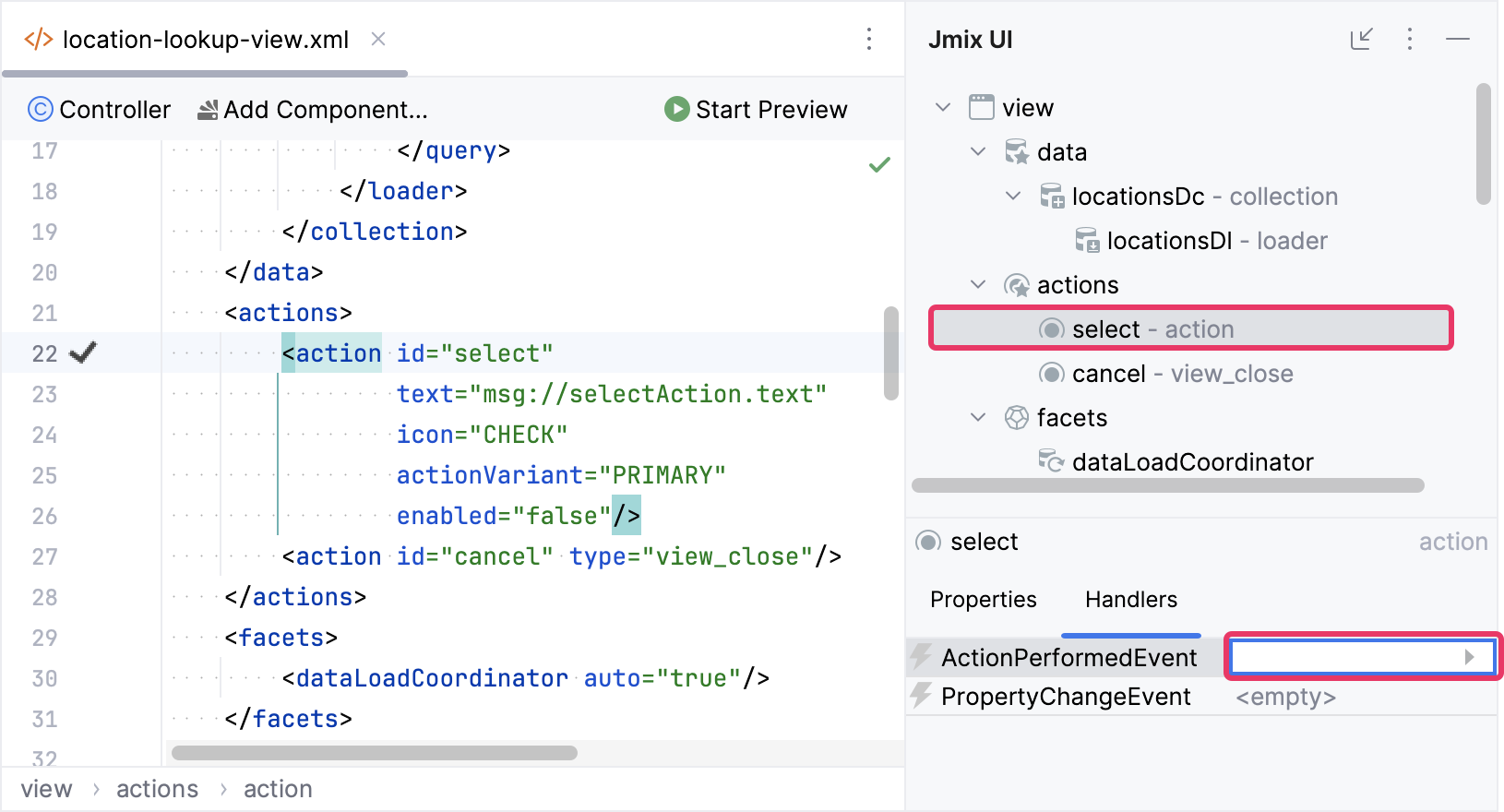Click the ActionPerformedEvent handler value field
The width and height of the screenshot is (1504, 812).
pos(1347,657)
